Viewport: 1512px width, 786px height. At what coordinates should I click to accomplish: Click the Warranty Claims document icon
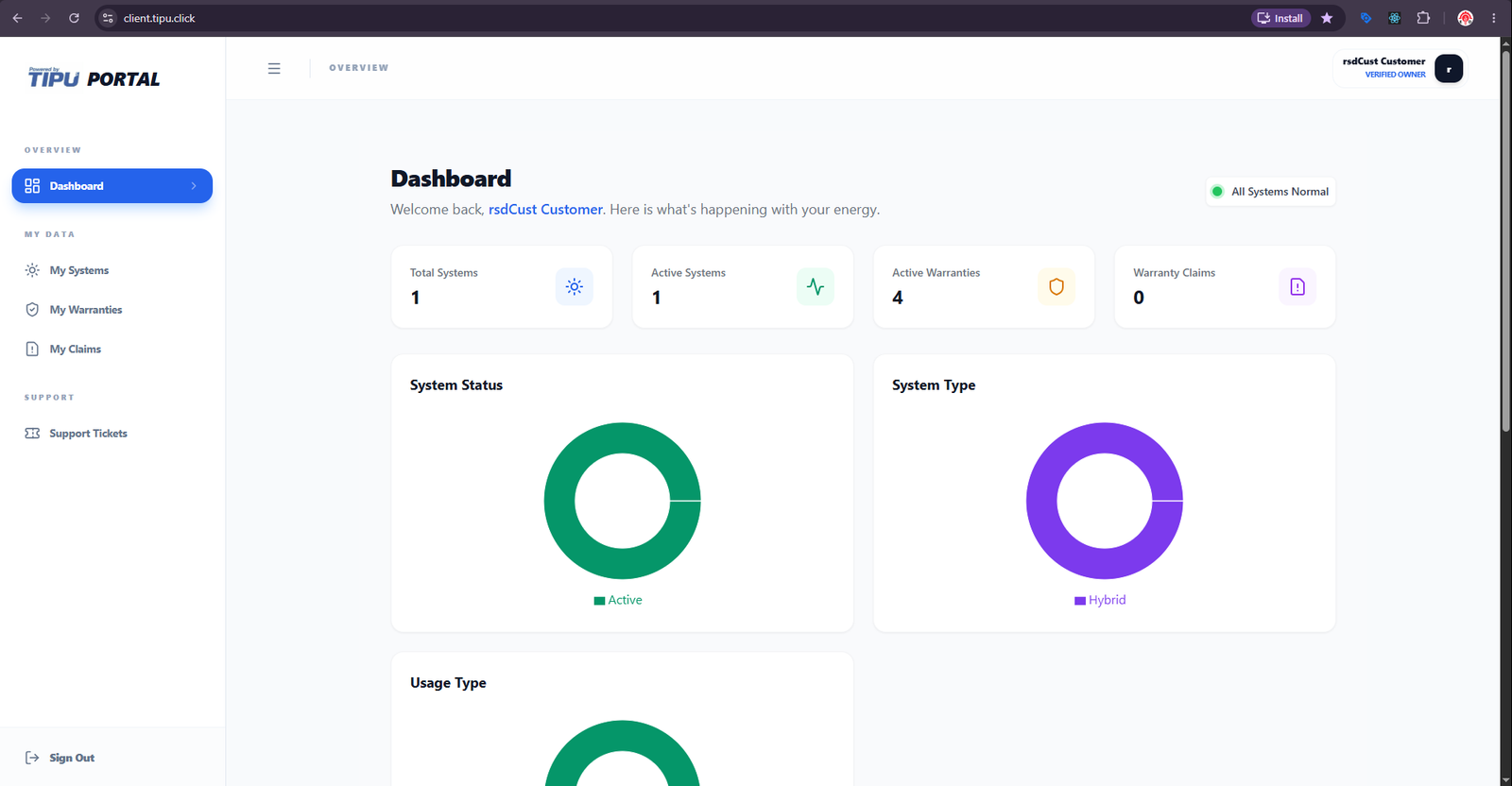pos(1297,287)
